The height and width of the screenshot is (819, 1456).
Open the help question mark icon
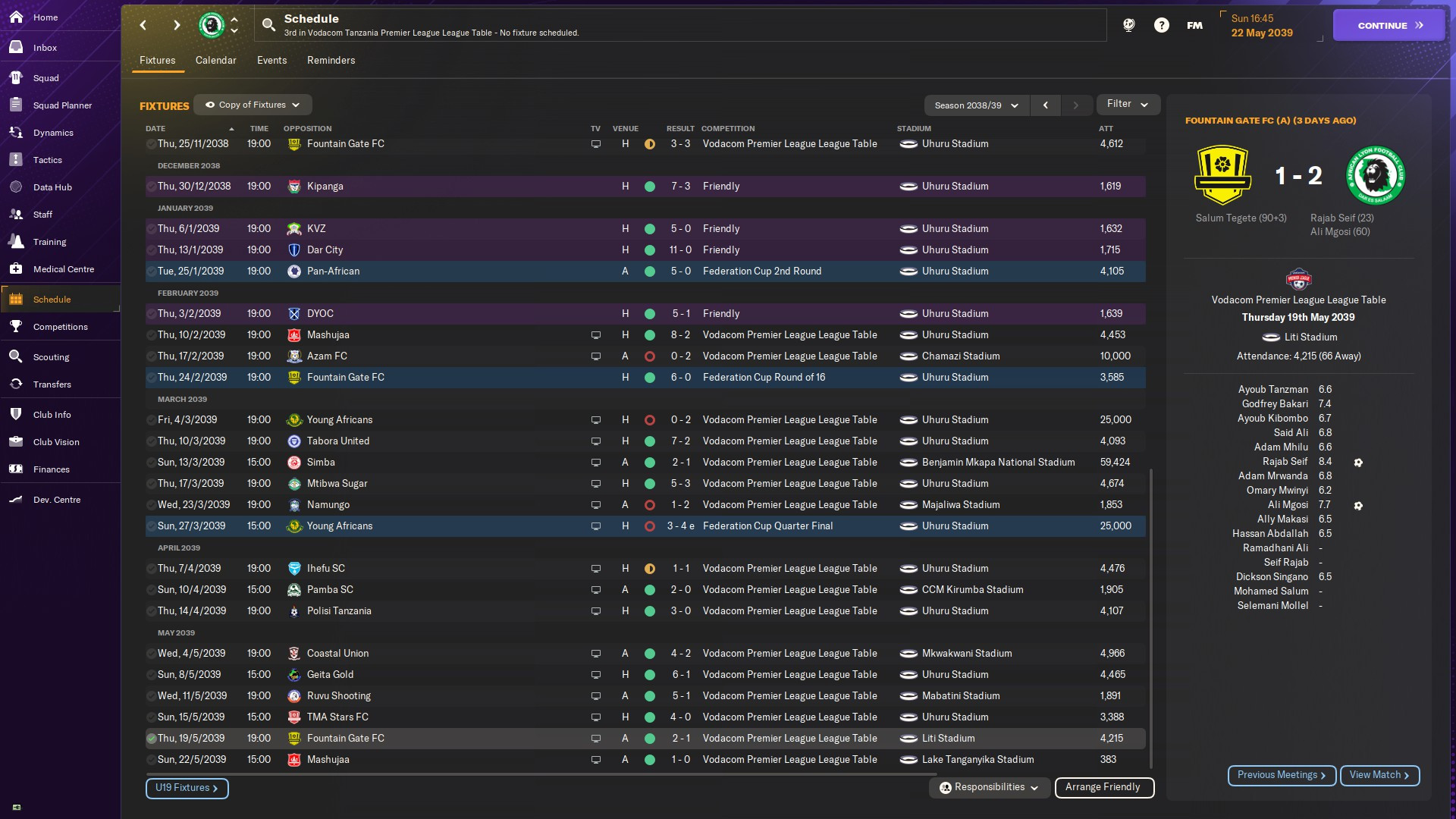tap(1161, 25)
